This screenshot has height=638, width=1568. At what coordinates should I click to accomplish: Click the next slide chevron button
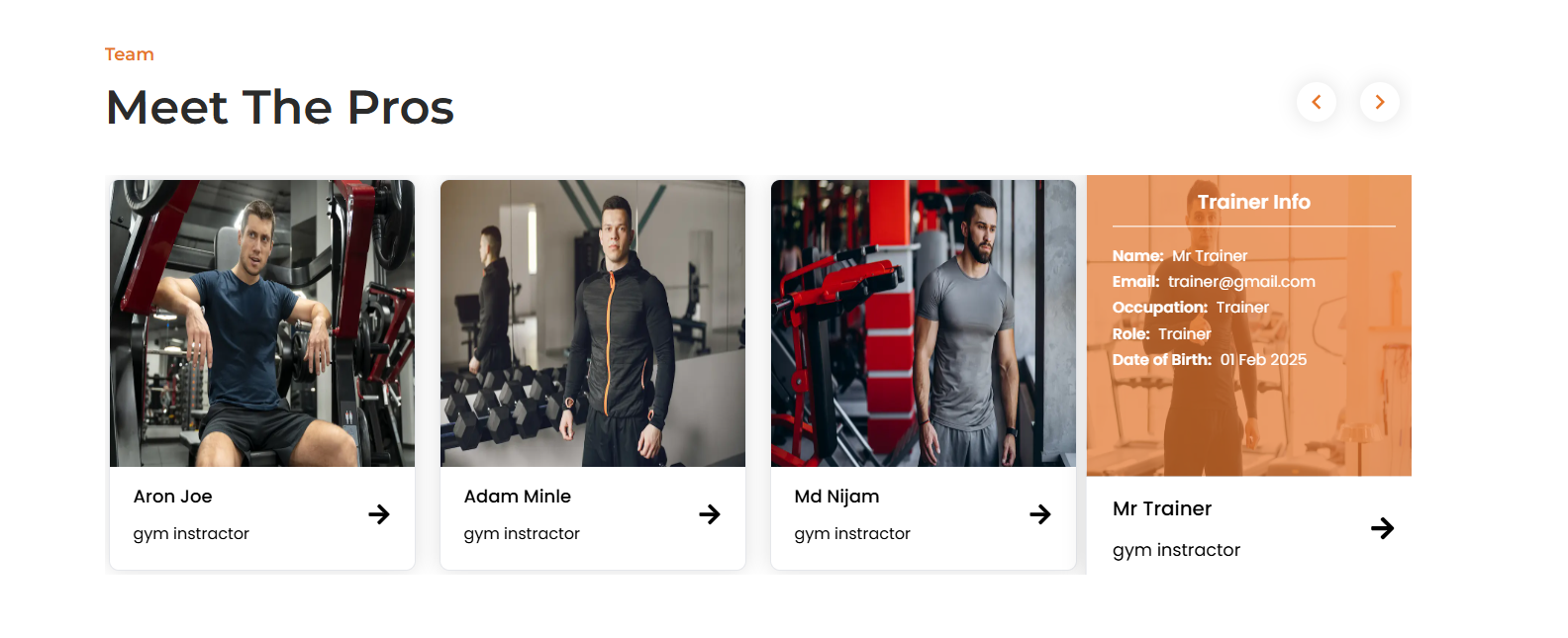1379,102
